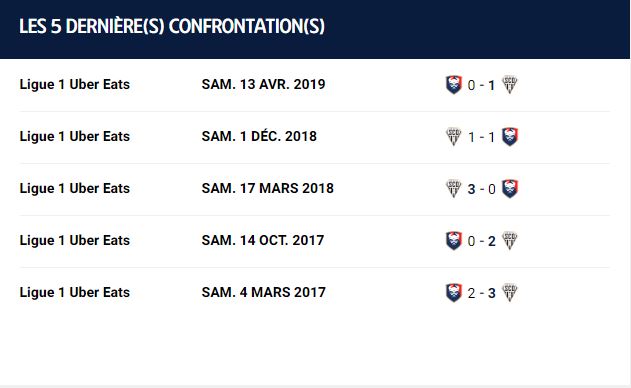Open the 0 - 2 score result

pyautogui.click(x=481, y=241)
